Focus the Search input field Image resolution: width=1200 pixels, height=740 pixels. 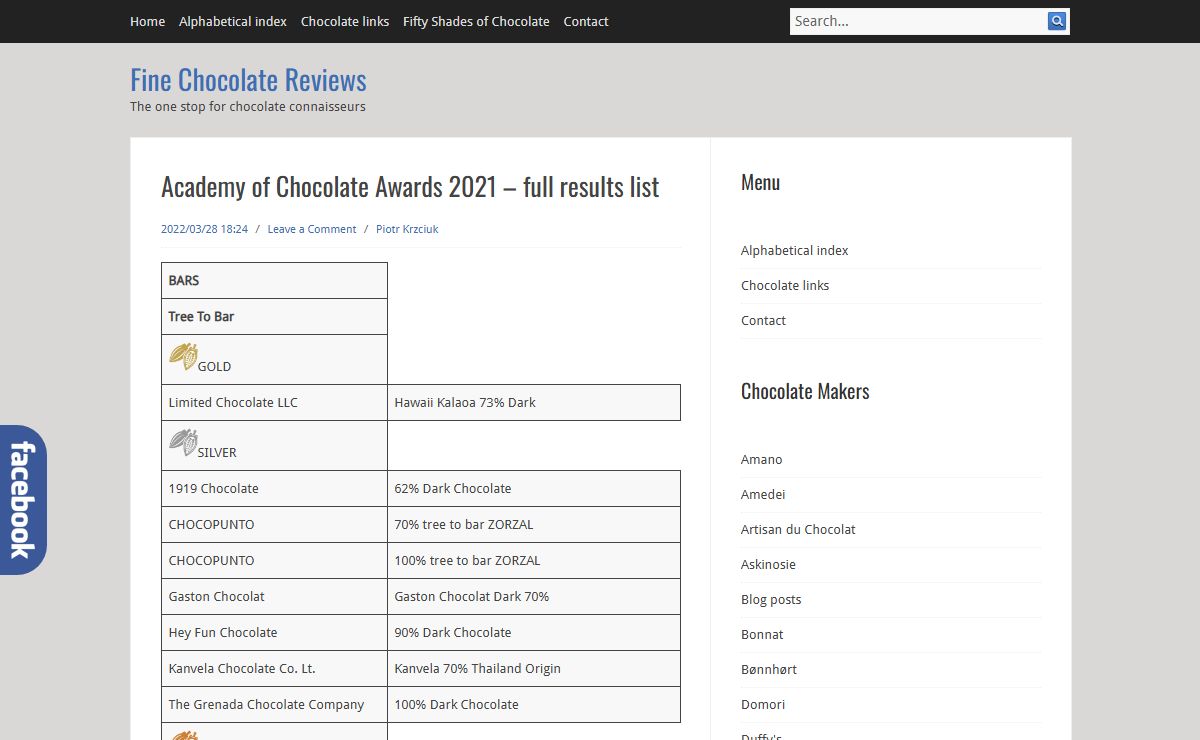coord(918,21)
